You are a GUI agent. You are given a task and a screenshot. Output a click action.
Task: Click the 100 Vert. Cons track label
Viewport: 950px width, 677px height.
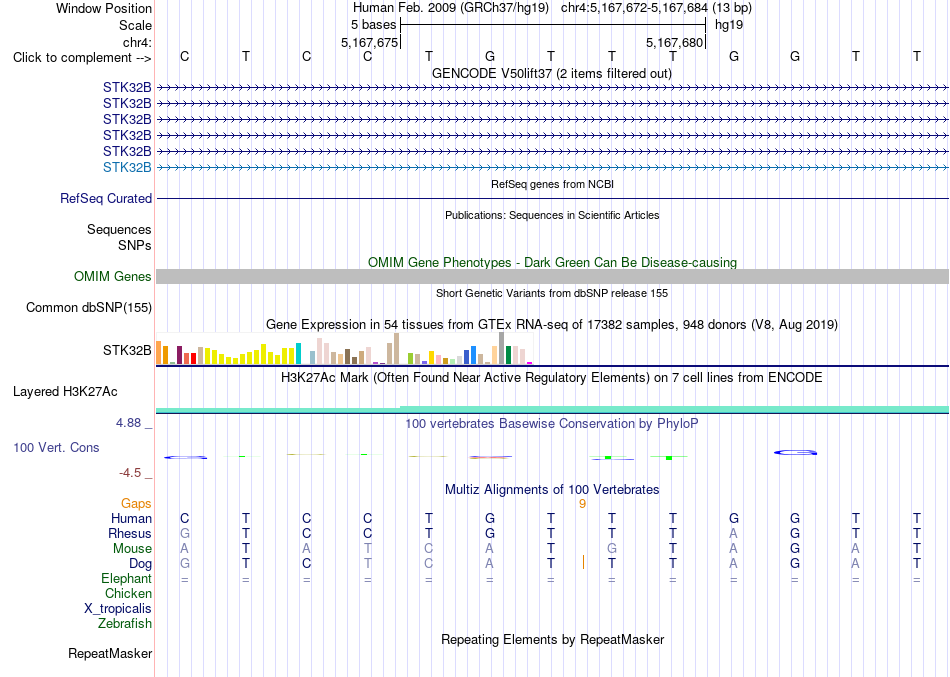(56, 447)
